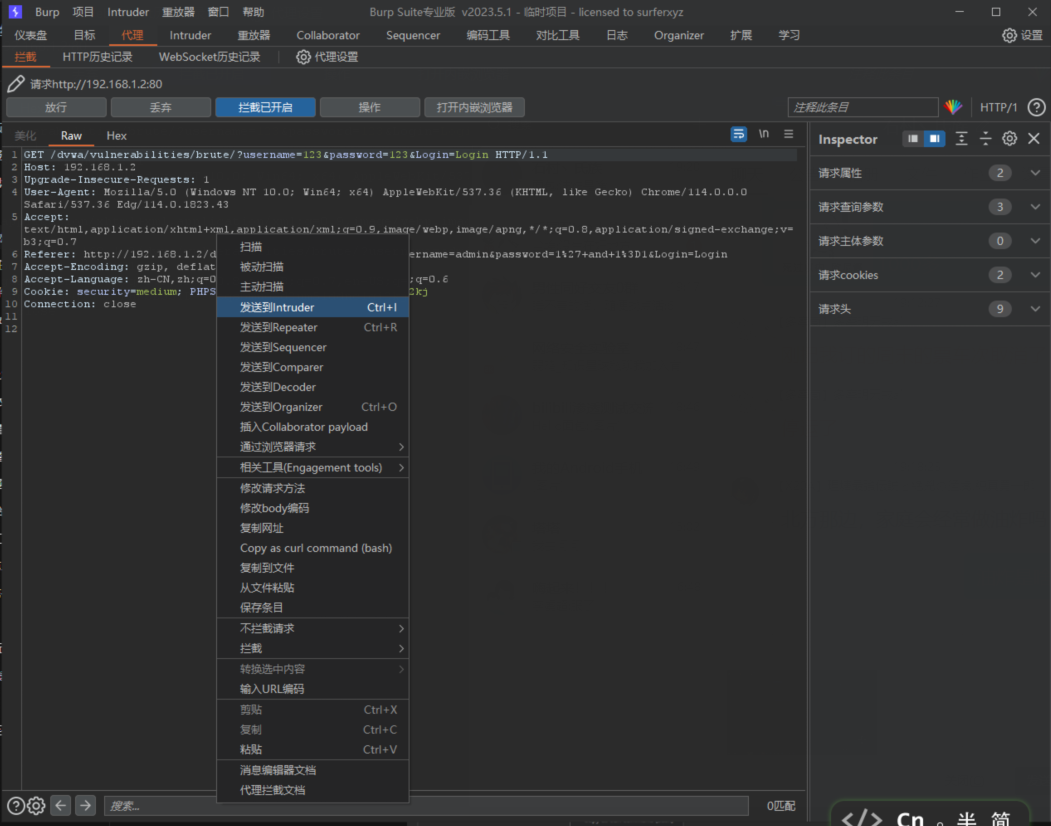This screenshot has width=1051, height=826.
Task: Open search settings gear at bottom
Action: pyautogui.click(x=36, y=805)
